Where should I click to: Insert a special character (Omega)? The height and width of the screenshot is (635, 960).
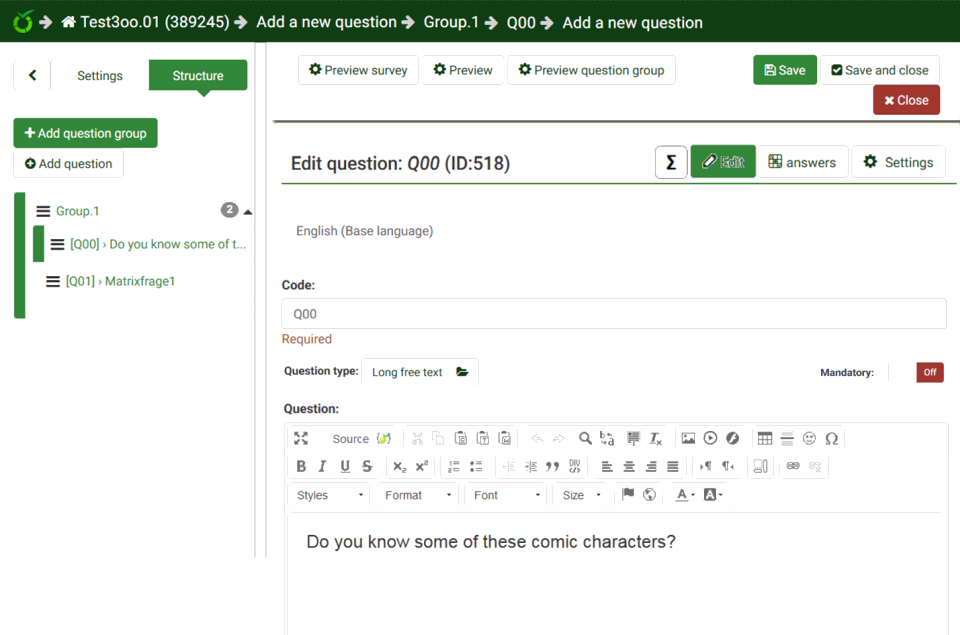(831, 438)
